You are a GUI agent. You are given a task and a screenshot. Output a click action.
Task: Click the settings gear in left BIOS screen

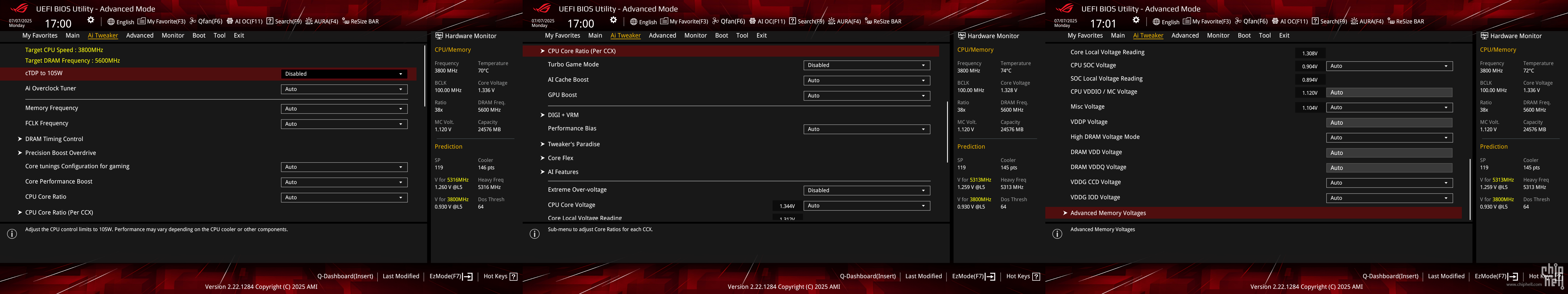tap(91, 20)
